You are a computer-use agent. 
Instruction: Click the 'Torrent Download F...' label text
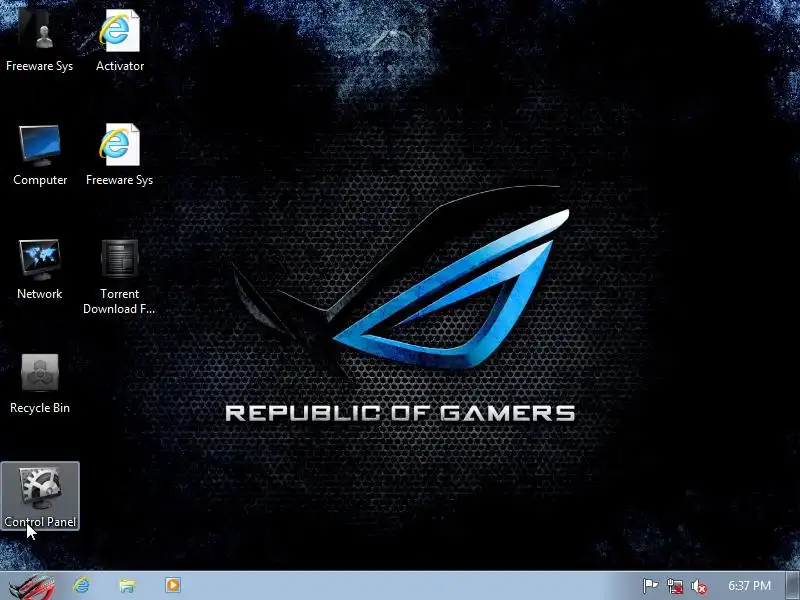pos(119,301)
